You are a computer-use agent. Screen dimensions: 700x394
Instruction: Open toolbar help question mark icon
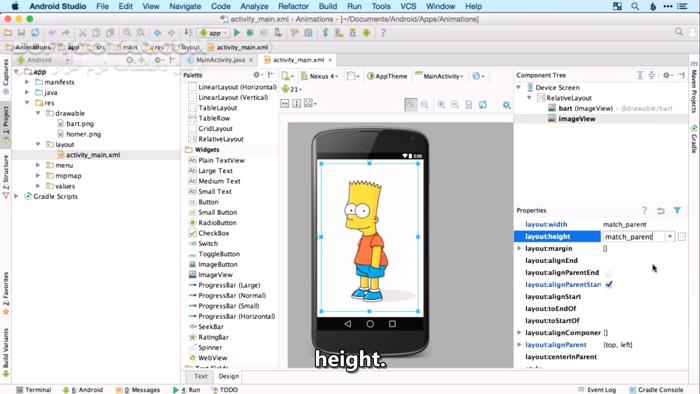(383, 33)
